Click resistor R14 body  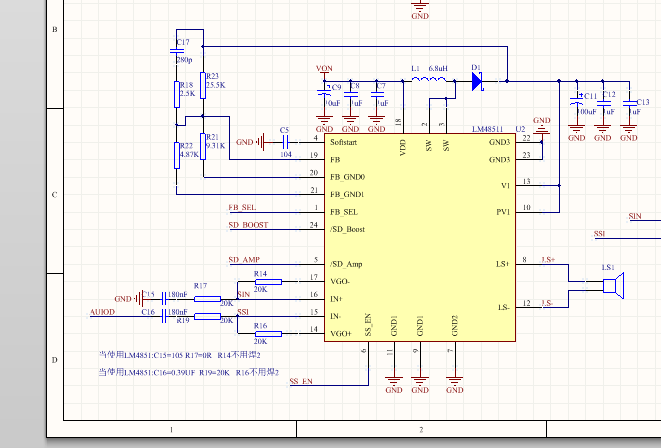tap(268, 282)
